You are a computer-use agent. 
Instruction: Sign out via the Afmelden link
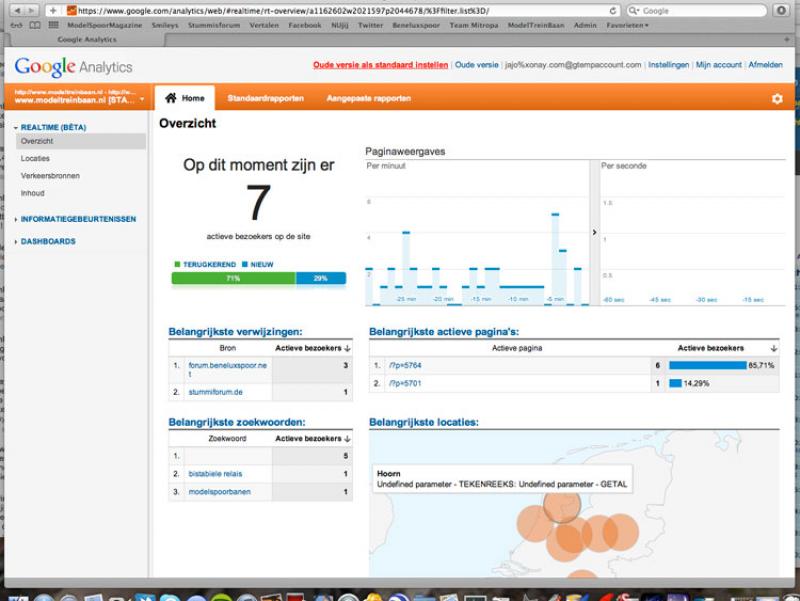pyautogui.click(x=765, y=65)
